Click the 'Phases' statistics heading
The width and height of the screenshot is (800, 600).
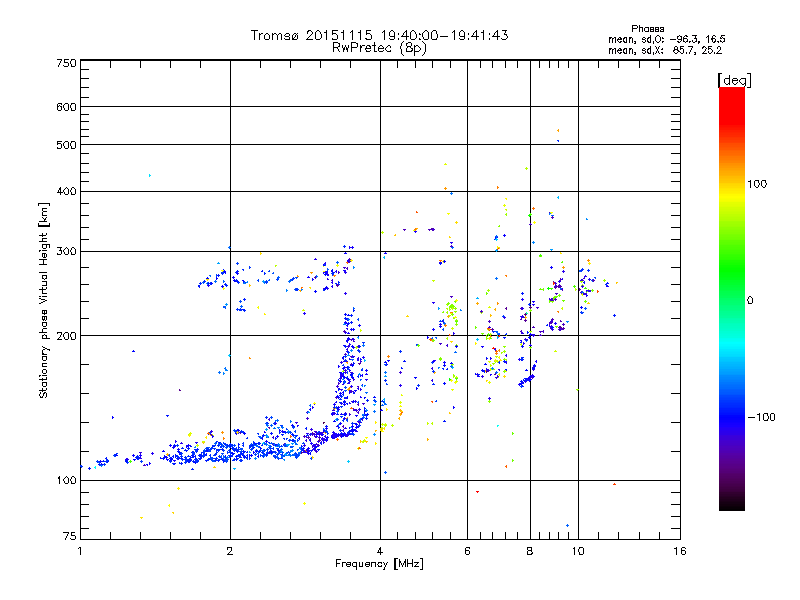647,29
